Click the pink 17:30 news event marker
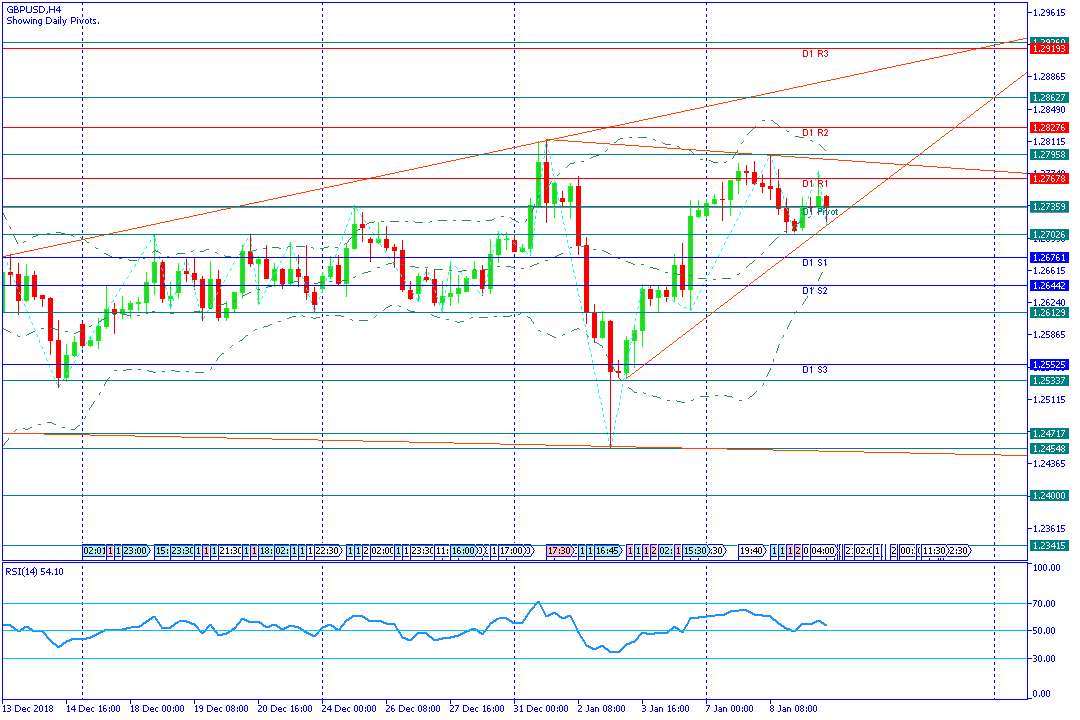Image resolution: width=1080 pixels, height=720 pixels. click(559, 551)
